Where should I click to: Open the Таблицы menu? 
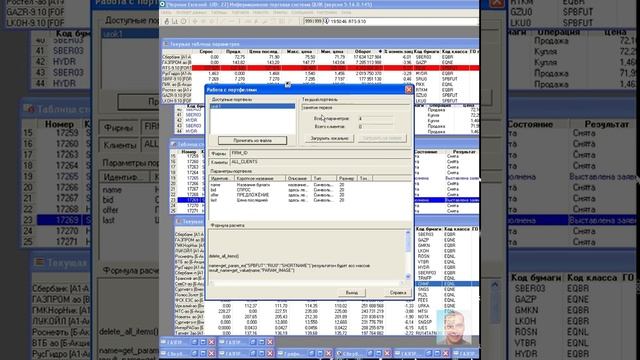[220, 12]
